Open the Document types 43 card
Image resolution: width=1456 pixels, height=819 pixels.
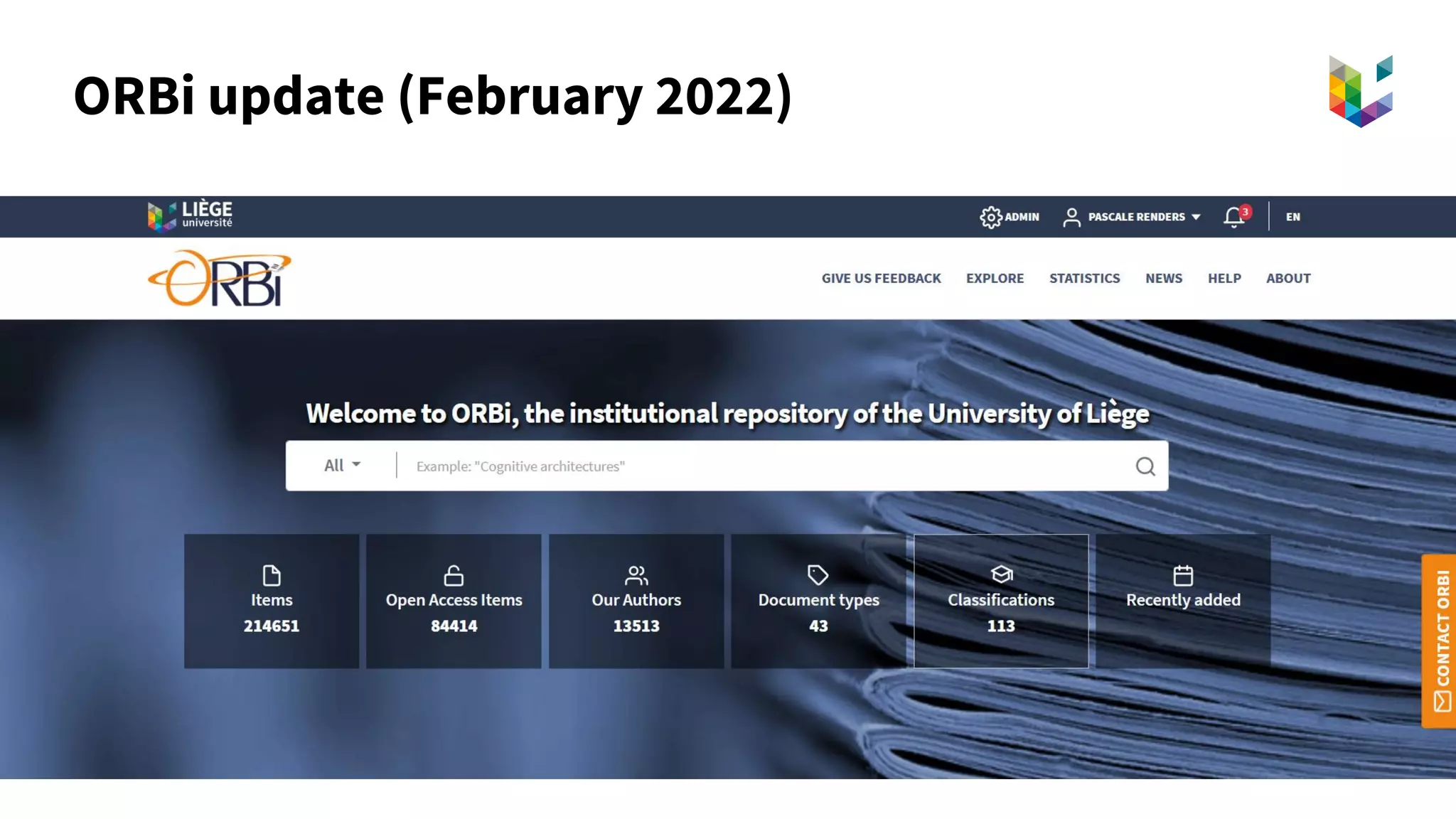tap(818, 601)
